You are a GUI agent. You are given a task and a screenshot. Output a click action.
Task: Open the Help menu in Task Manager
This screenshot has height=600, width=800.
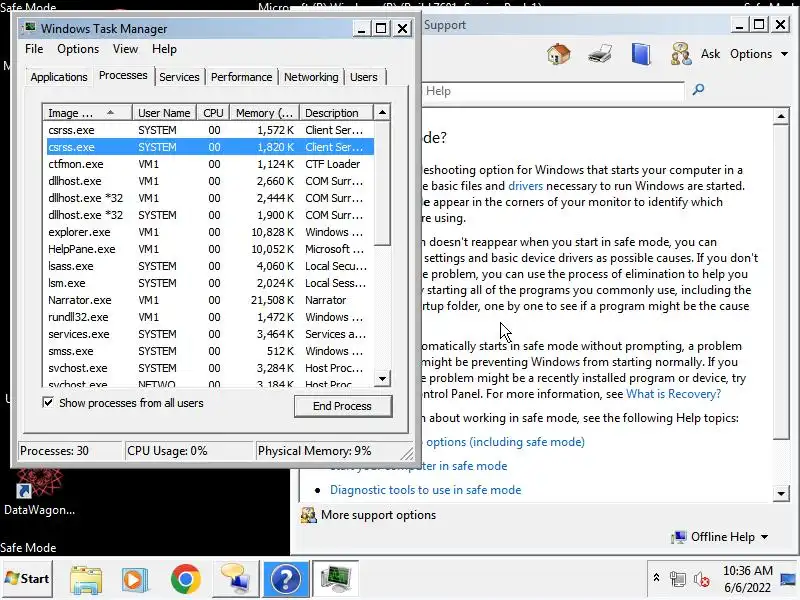click(164, 49)
